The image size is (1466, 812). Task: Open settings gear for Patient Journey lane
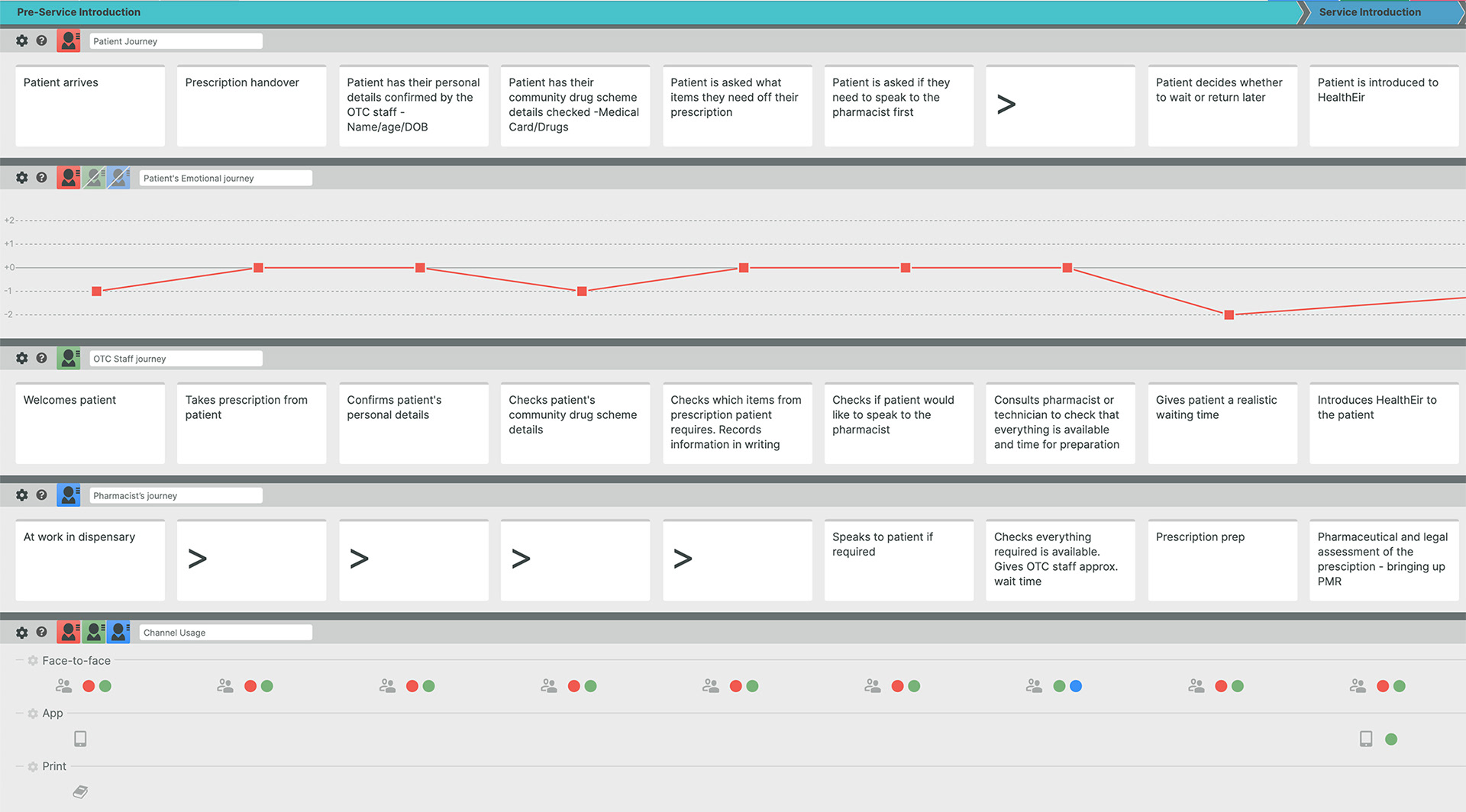(21, 41)
